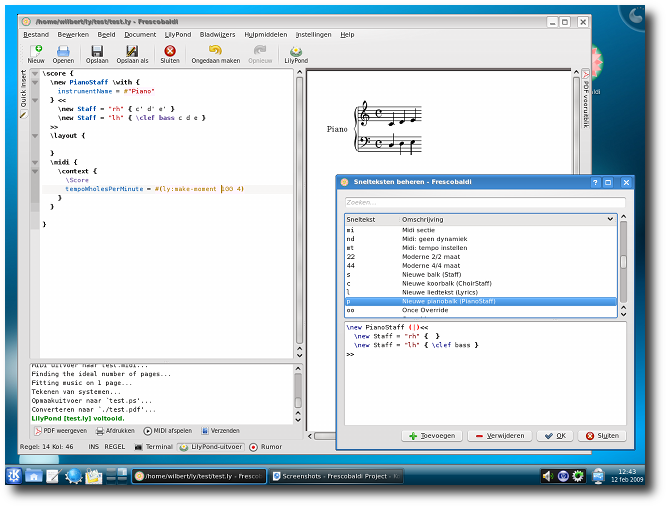Click the editor vertical scrollbar

point(299,210)
